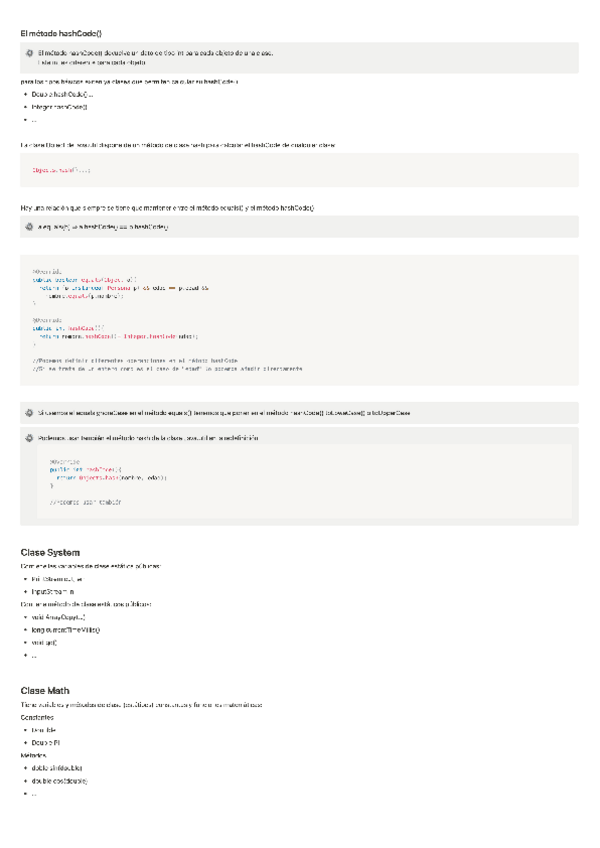
Task: Click the 'El método hashCode()' heading
Action: pyautogui.click(x=61, y=34)
